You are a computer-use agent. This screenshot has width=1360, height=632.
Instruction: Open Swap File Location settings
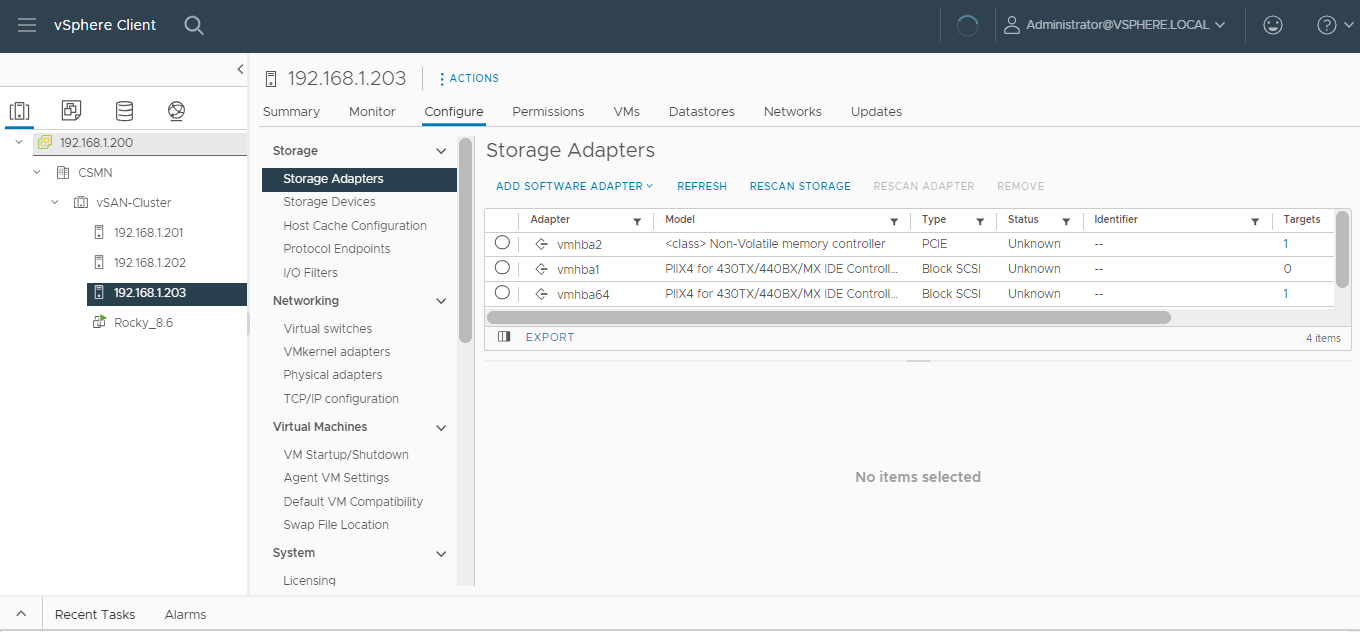tap(336, 525)
